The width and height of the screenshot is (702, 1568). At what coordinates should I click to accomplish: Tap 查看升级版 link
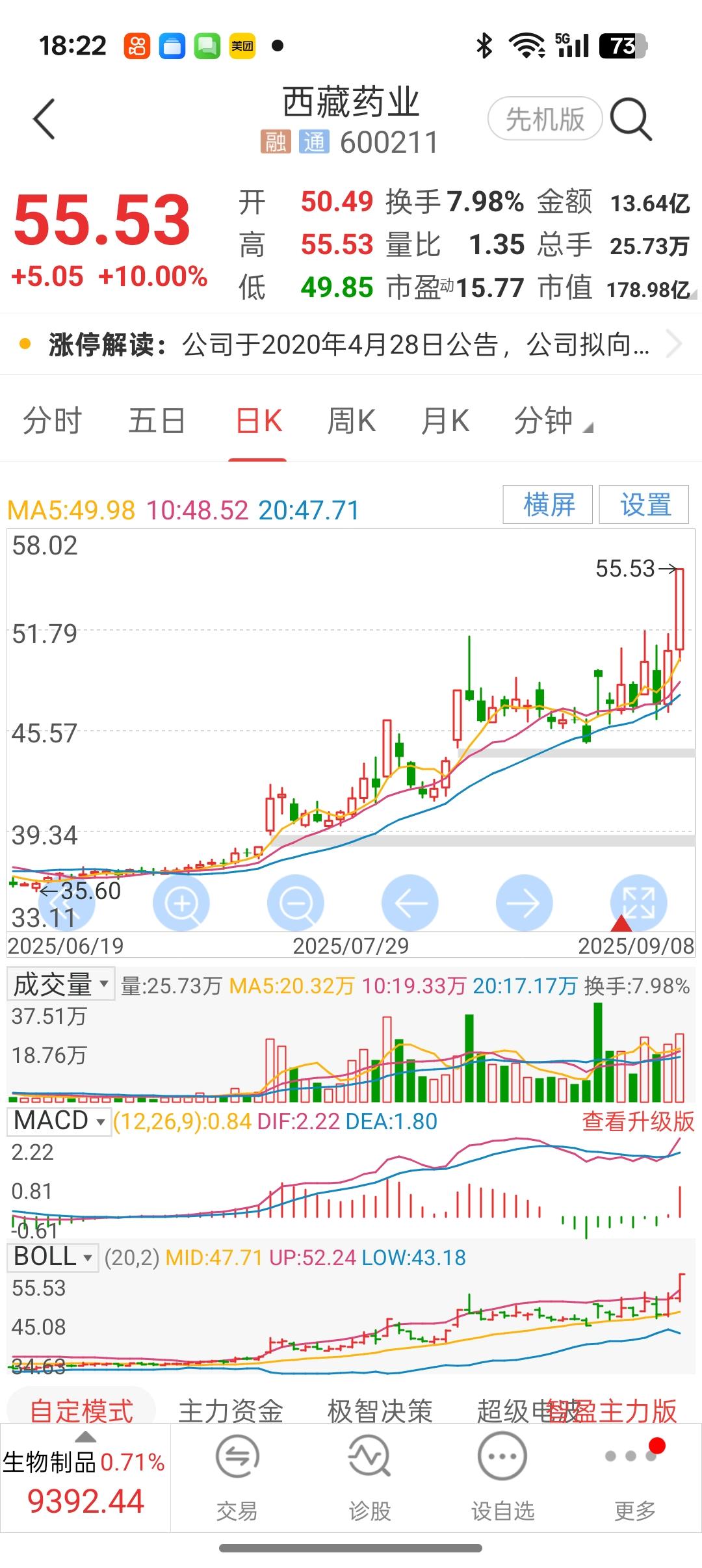coord(638,1121)
